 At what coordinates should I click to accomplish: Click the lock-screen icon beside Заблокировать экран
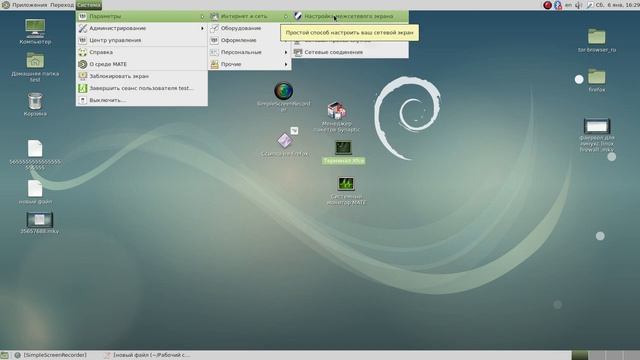coord(83,76)
